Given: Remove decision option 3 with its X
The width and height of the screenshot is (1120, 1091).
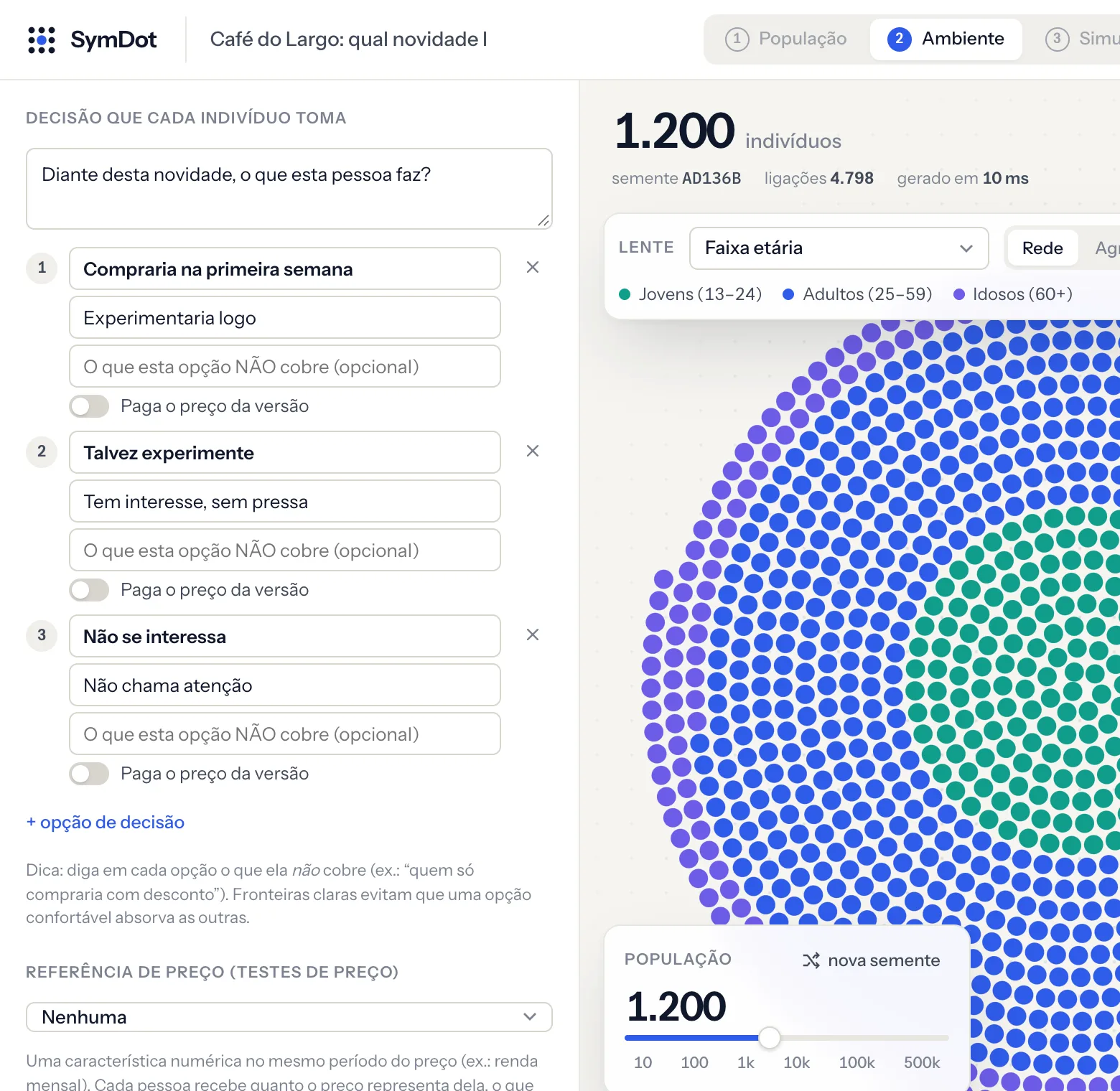Looking at the screenshot, I should (533, 635).
